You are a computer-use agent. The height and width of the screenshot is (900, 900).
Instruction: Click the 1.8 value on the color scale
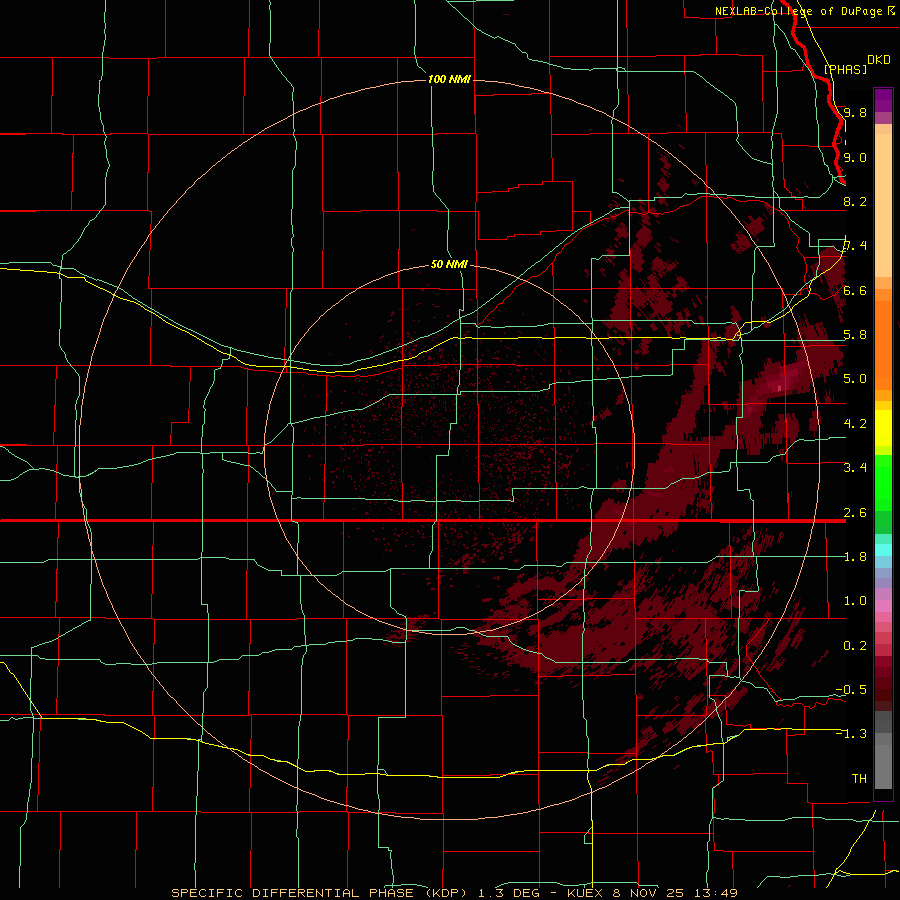coord(855,557)
